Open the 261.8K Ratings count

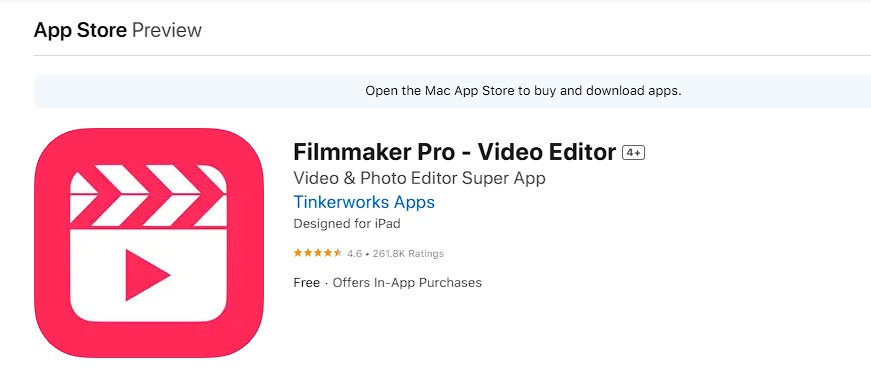coord(408,254)
